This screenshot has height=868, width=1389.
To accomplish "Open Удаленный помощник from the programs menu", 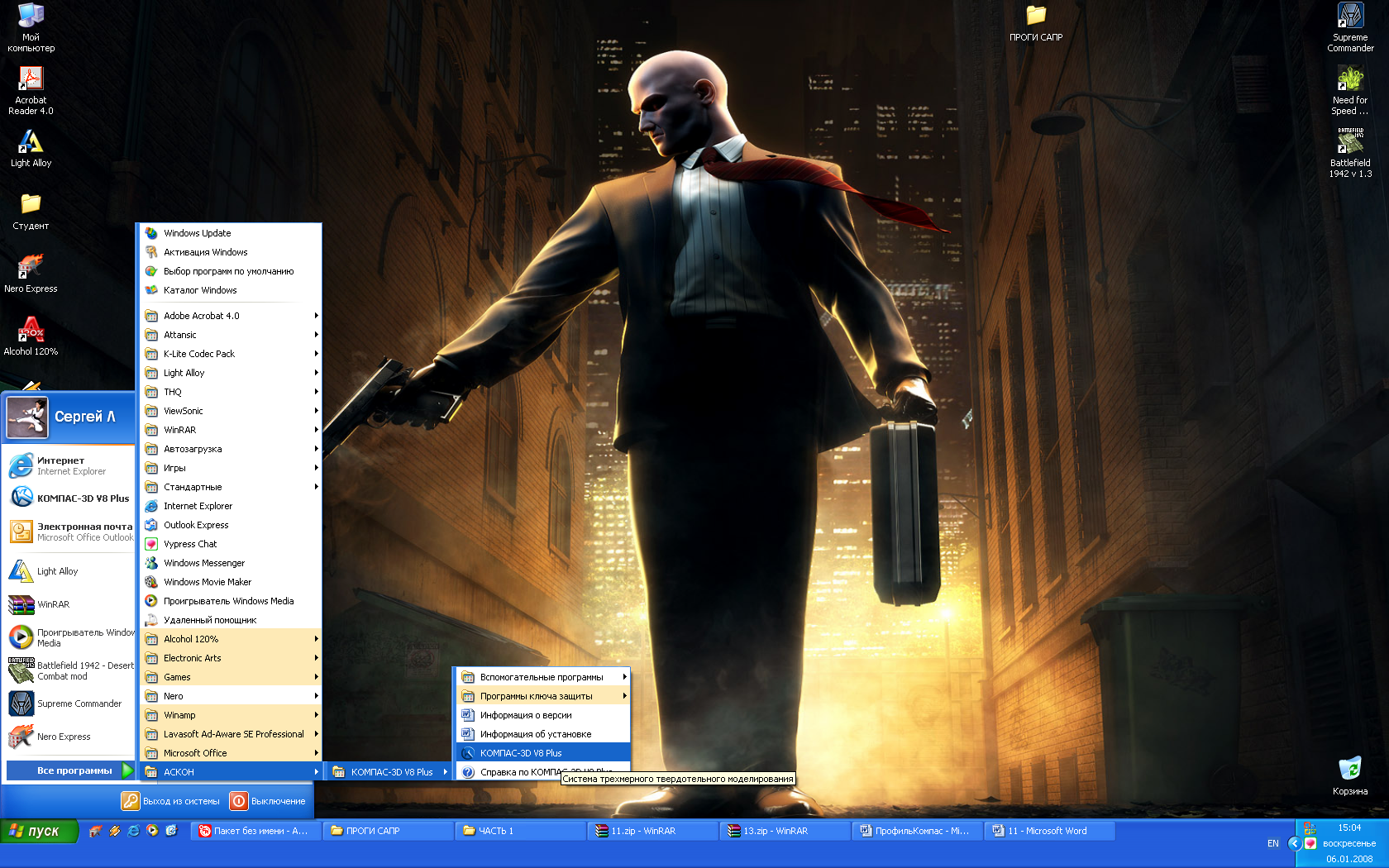I will point(231,620).
